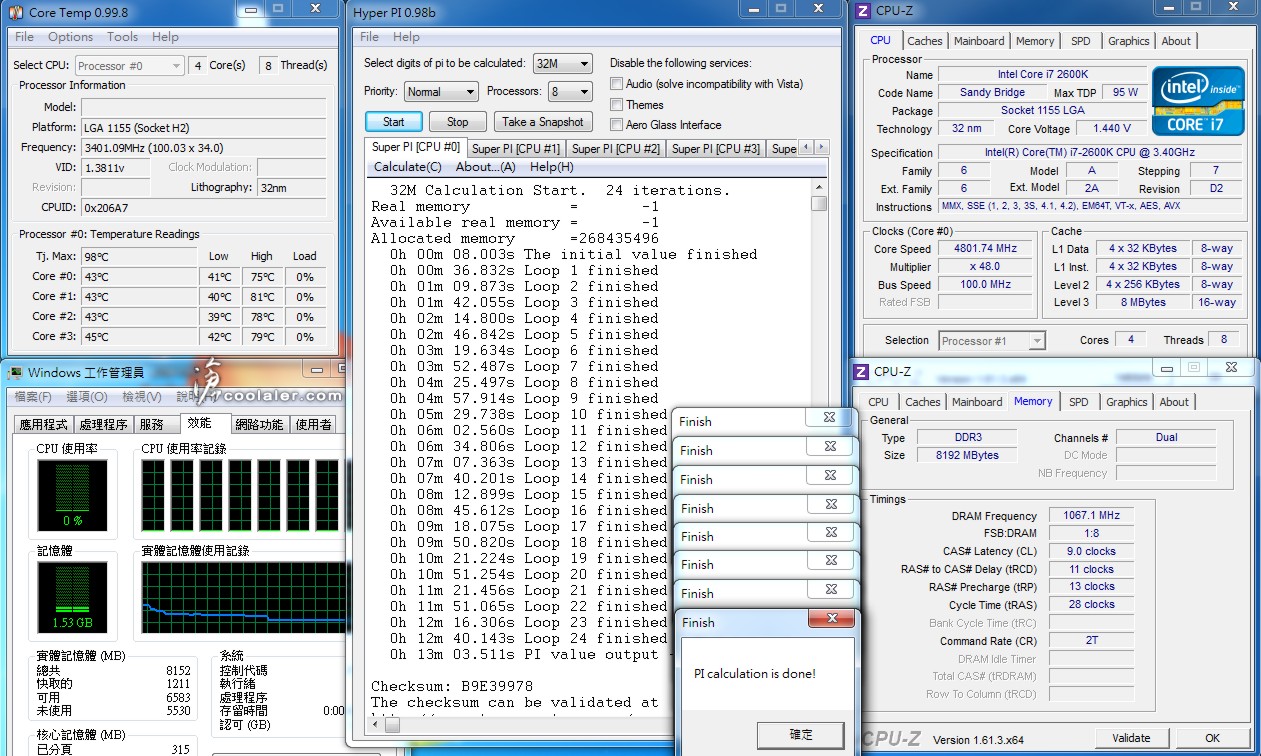Click the Core Speed 4801.74 MHz field
This screenshot has width=1261, height=756.
[x=986, y=248]
